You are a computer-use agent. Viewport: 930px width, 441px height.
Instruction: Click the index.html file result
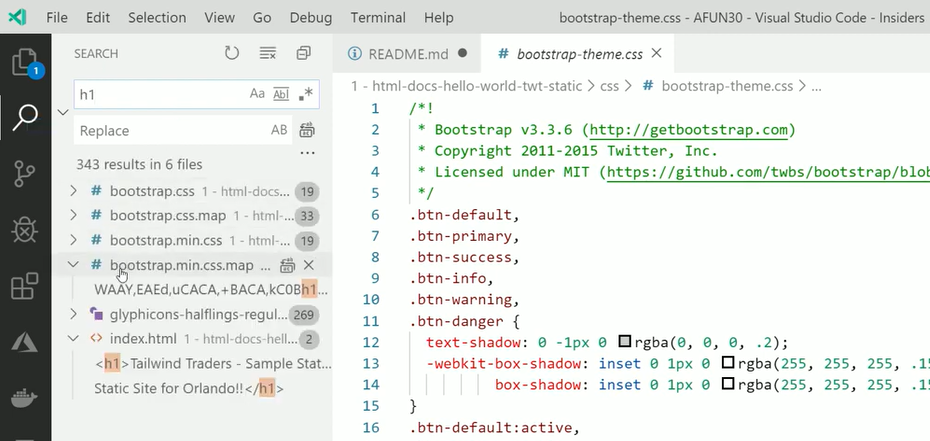(x=192, y=339)
